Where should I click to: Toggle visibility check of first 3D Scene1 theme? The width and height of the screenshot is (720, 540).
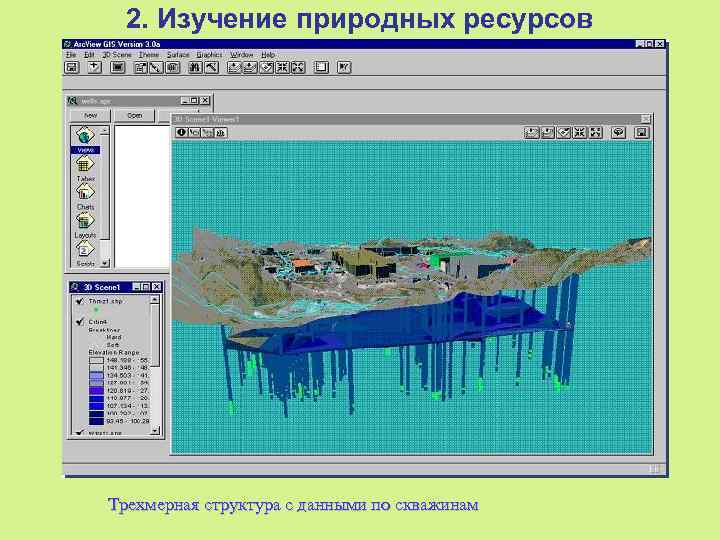pyautogui.click(x=79, y=301)
